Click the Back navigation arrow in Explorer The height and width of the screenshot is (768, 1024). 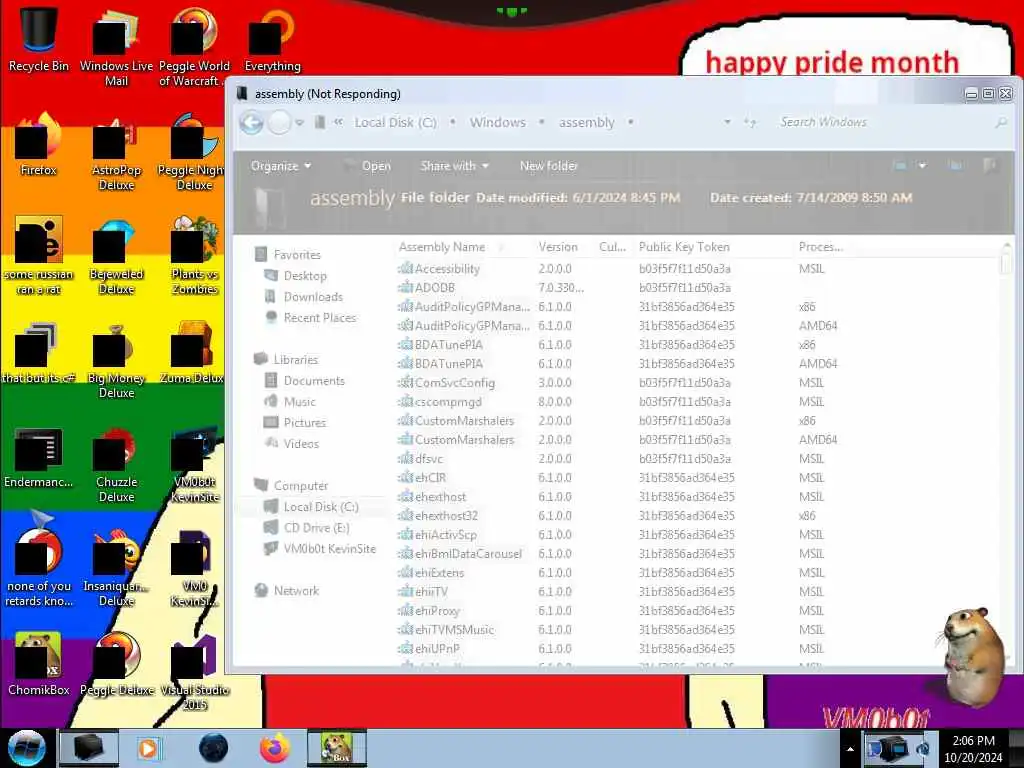point(251,122)
